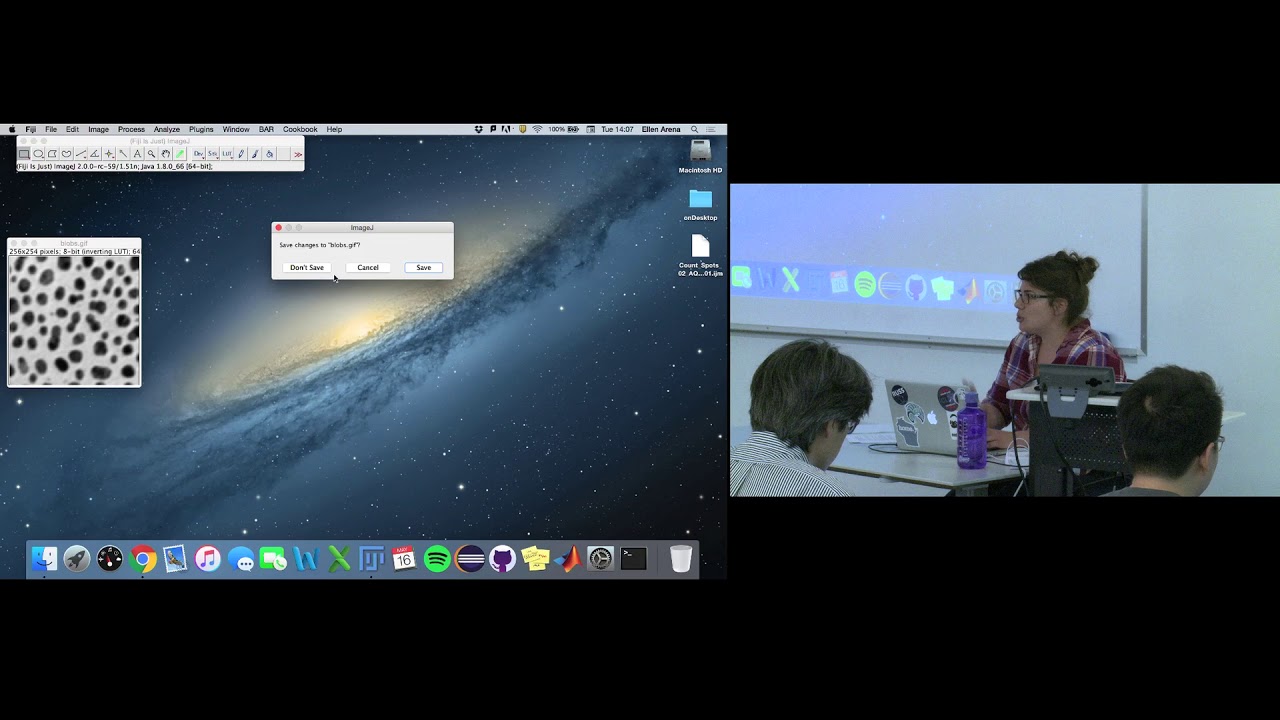Select the Angle tool

pos(95,154)
